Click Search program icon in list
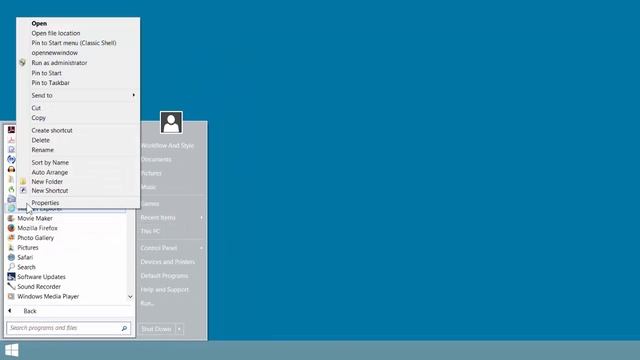 pos(11,267)
